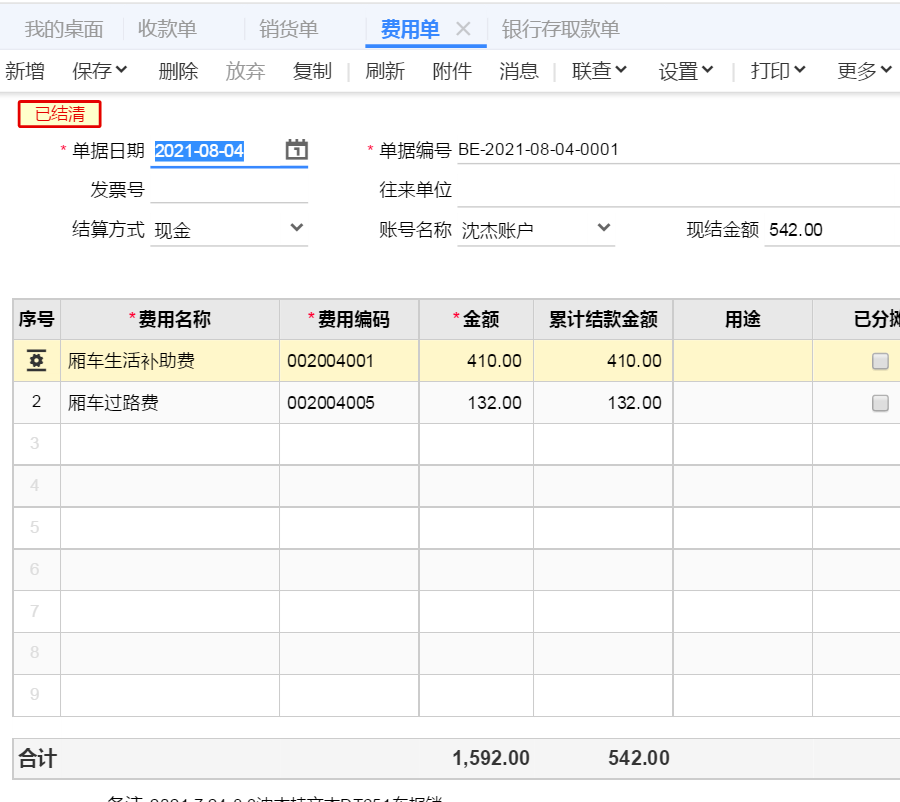Click the 往来单位 input field
The height and width of the screenshot is (802, 900).
point(678,189)
